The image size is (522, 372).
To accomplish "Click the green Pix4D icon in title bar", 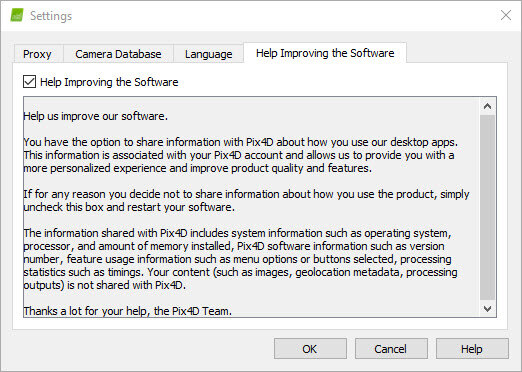I will [x=17, y=15].
